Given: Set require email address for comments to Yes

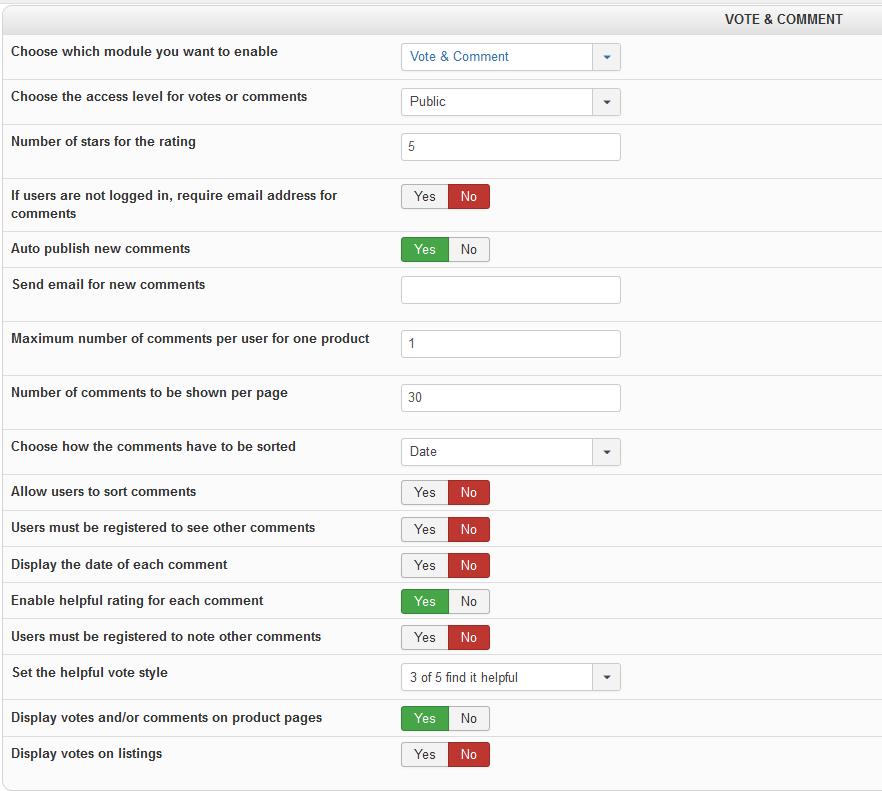Looking at the screenshot, I should pos(425,197).
